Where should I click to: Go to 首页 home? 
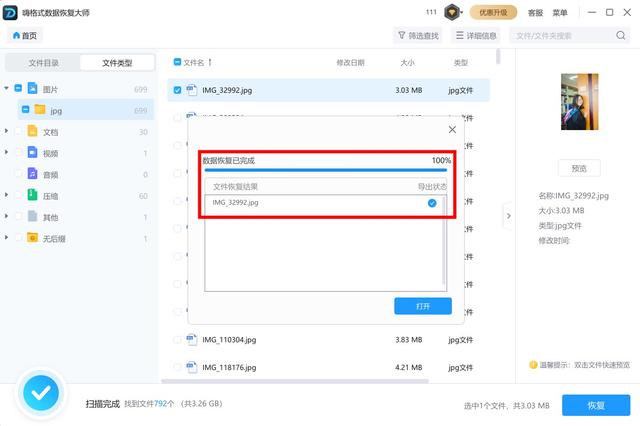[25, 36]
